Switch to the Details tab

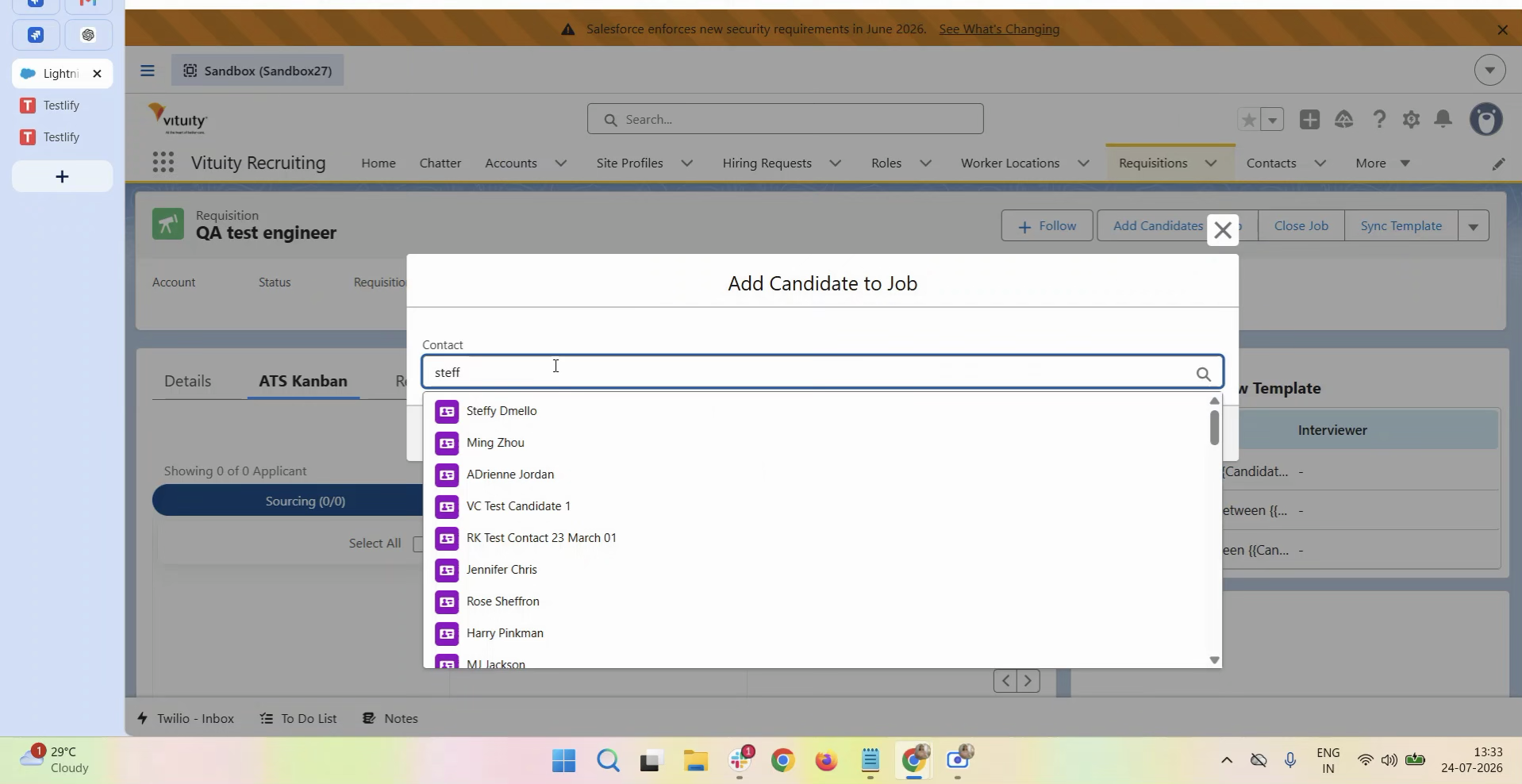pos(188,381)
